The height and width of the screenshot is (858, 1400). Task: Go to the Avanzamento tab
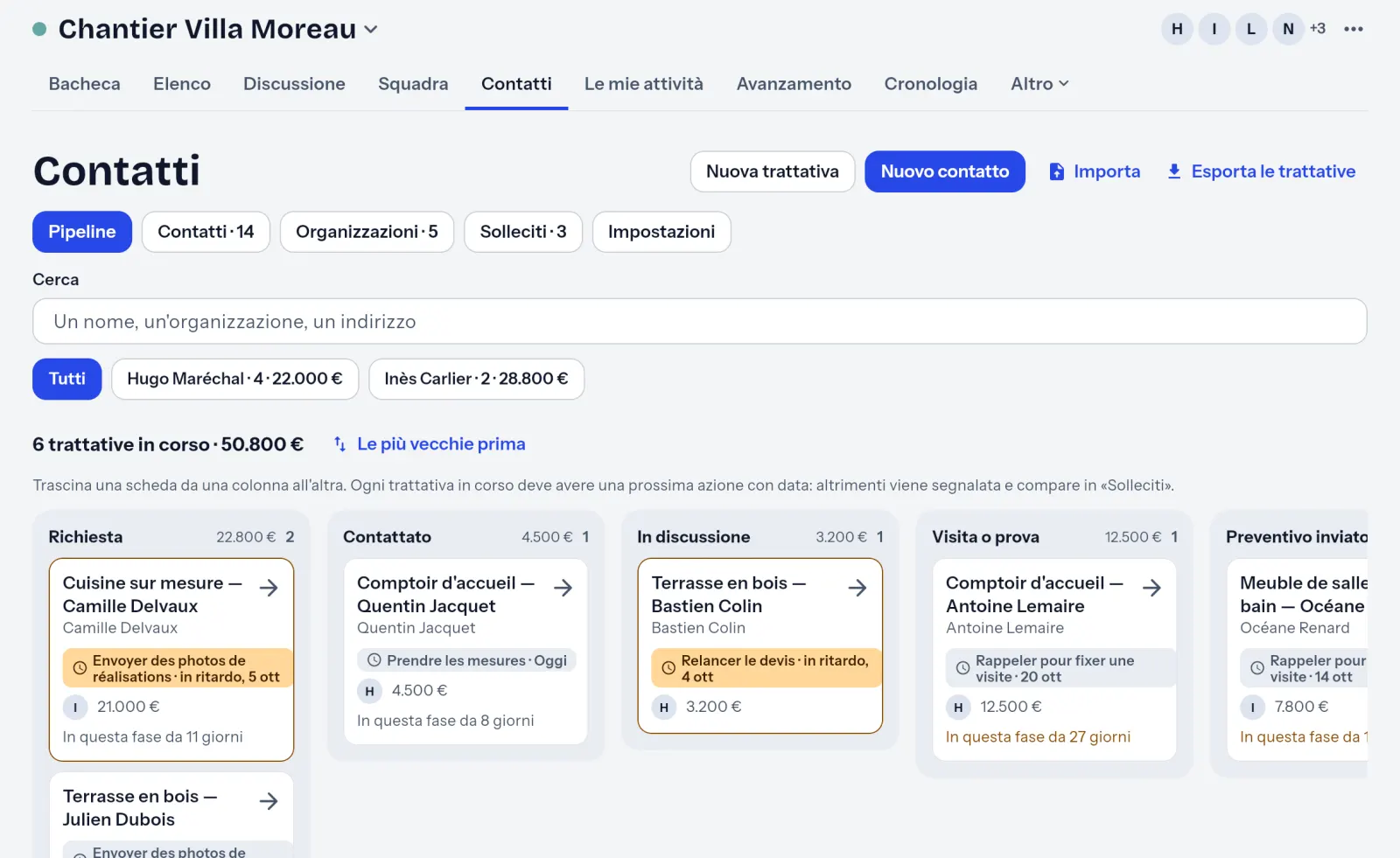point(794,84)
